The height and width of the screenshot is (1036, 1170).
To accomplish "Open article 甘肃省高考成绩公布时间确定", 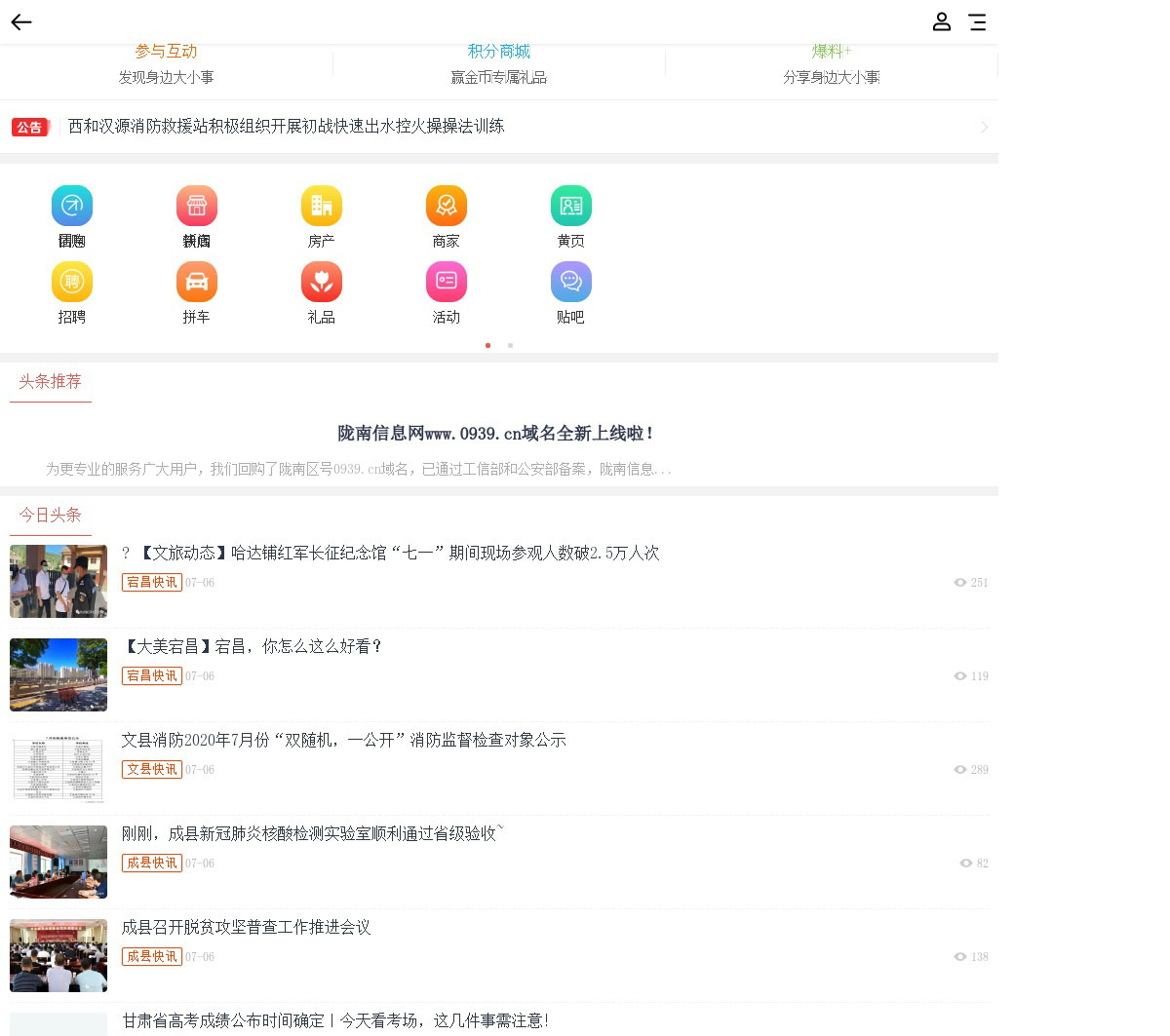I will [x=335, y=1021].
